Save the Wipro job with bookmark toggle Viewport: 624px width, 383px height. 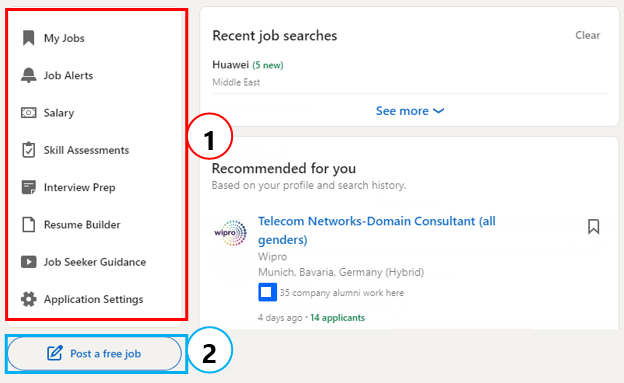coord(593,227)
